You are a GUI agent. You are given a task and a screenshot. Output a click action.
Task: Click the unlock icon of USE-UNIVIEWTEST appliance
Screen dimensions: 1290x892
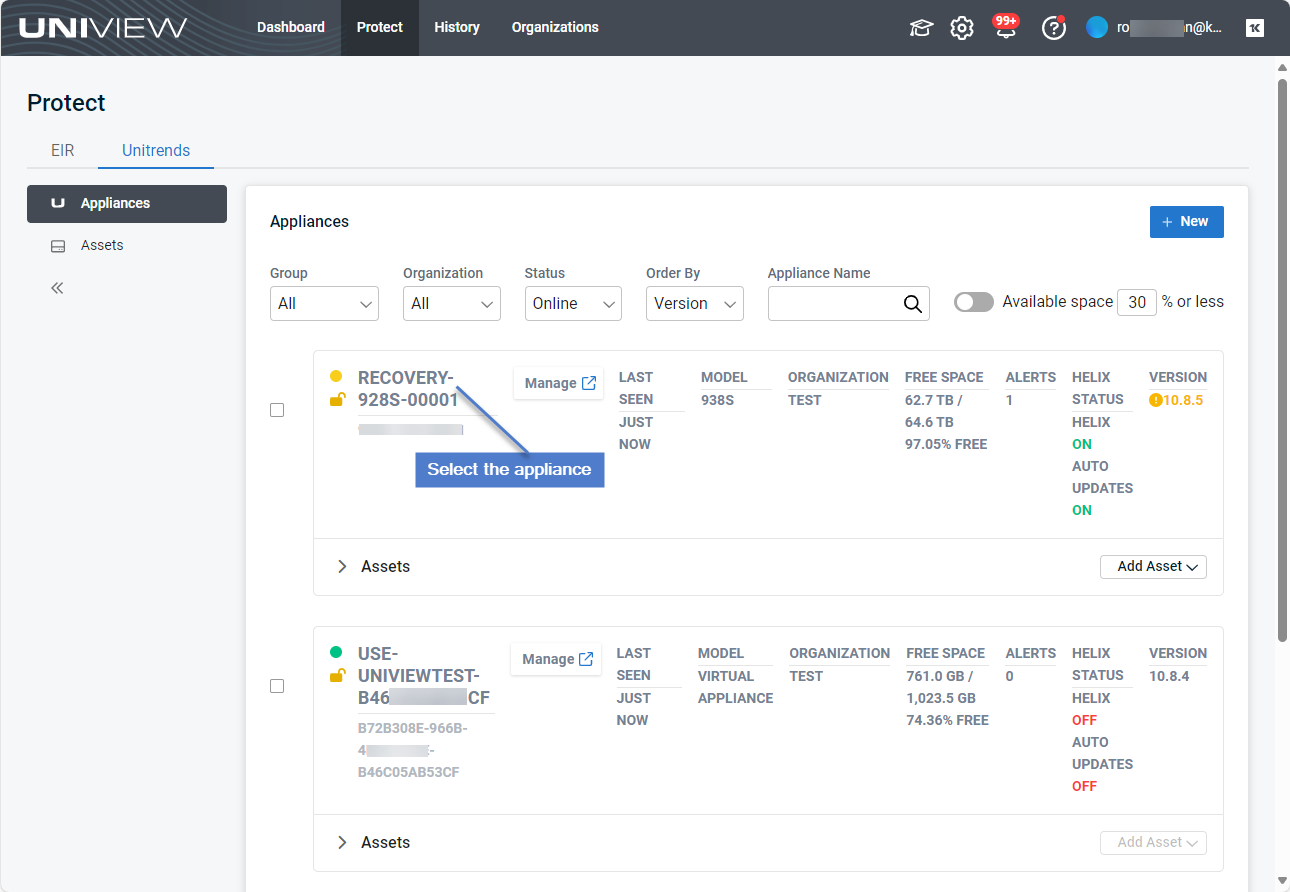[338, 676]
